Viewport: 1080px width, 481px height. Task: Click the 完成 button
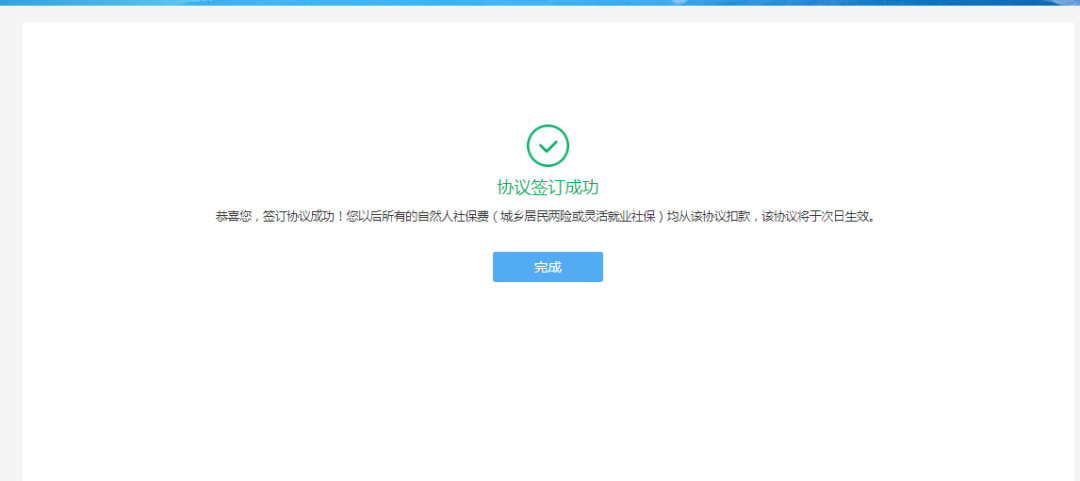coord(548,267)
